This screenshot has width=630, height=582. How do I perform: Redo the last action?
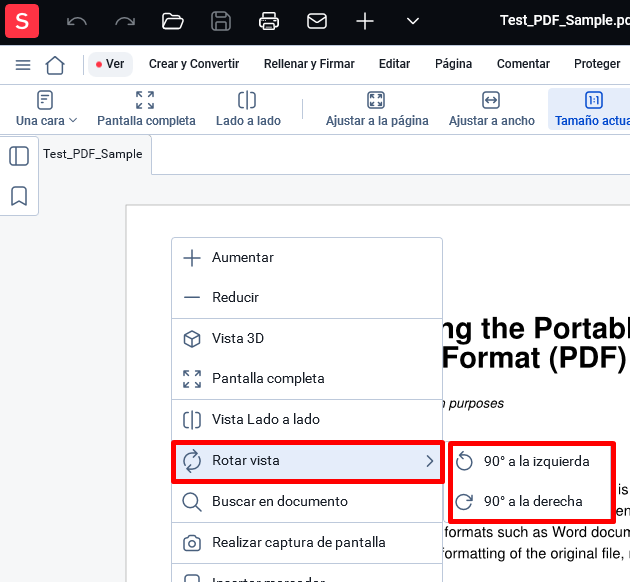pyautogui.click(x=125, y=21)
